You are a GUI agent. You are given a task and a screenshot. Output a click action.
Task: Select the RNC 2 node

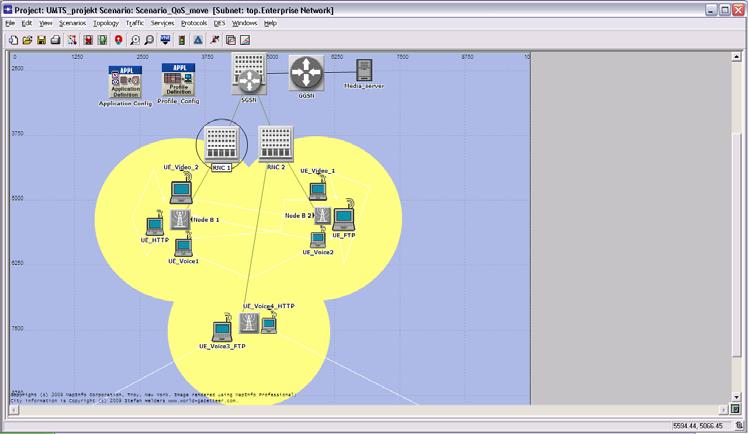pos(276,144)
